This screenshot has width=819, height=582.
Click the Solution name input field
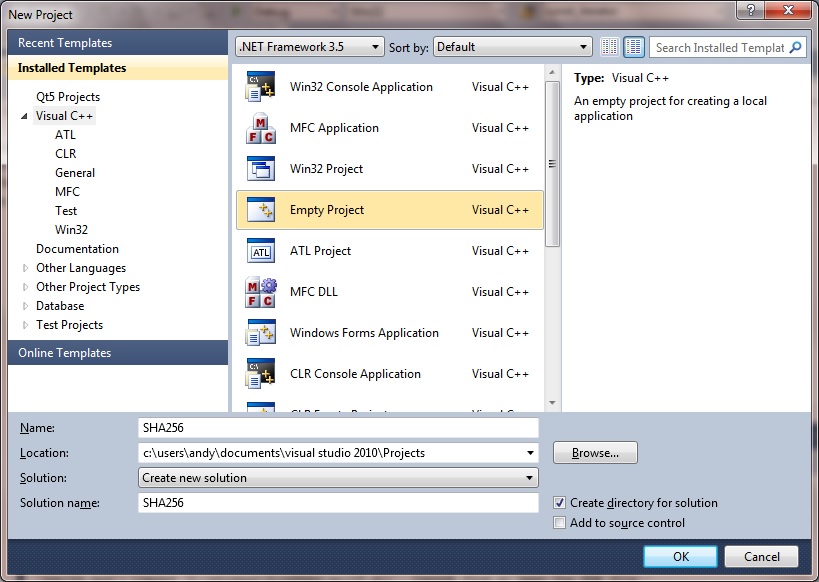click(338, 503)
